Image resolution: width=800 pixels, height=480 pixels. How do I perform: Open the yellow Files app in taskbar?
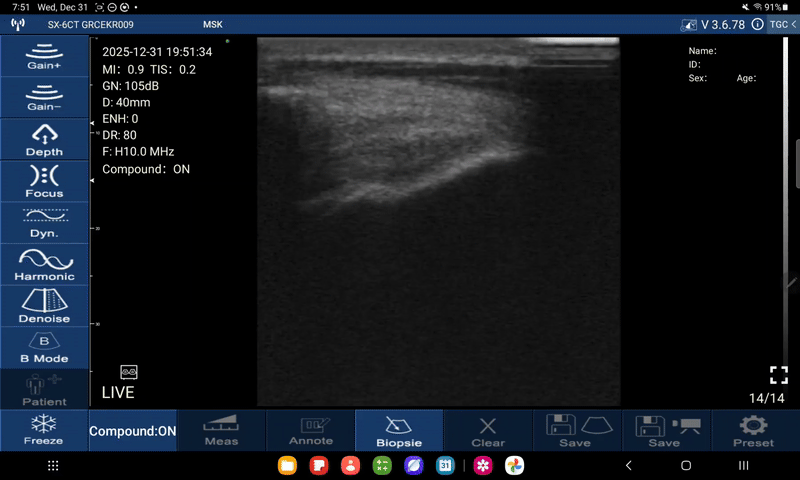coord(287,465)
